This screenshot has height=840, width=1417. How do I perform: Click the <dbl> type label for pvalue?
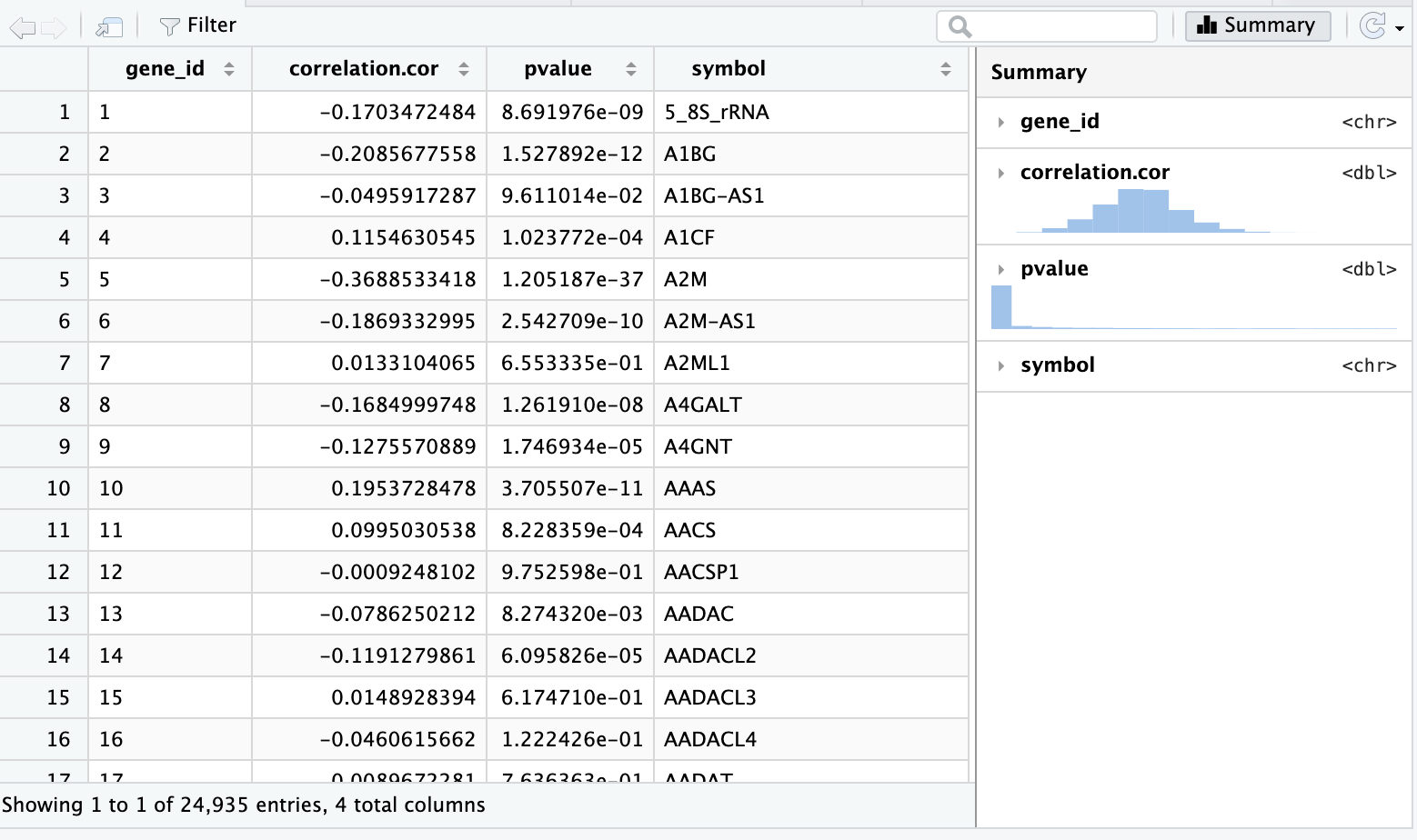(1369, 269)
